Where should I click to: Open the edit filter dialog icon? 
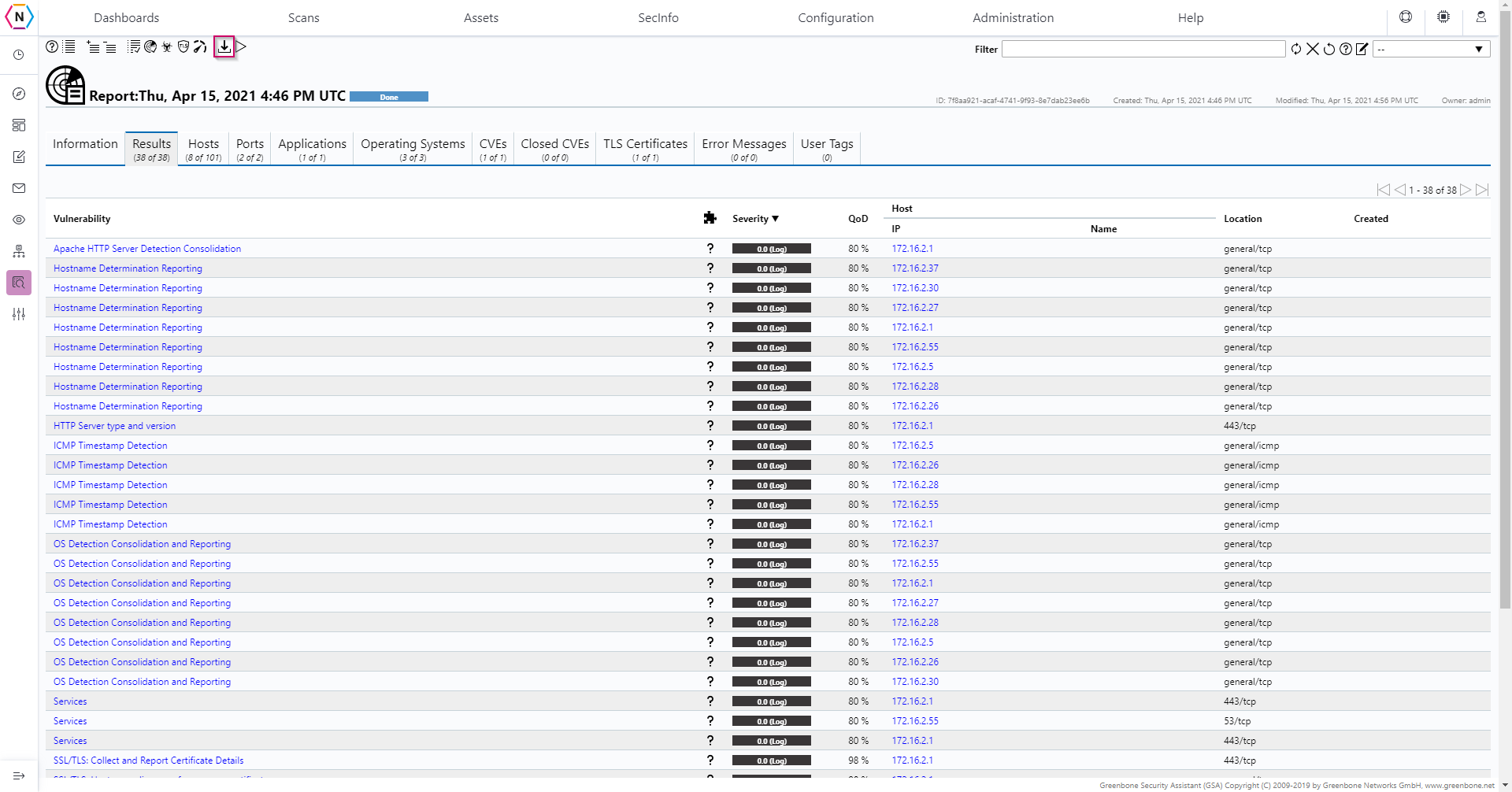click(x=1362, y=49)
